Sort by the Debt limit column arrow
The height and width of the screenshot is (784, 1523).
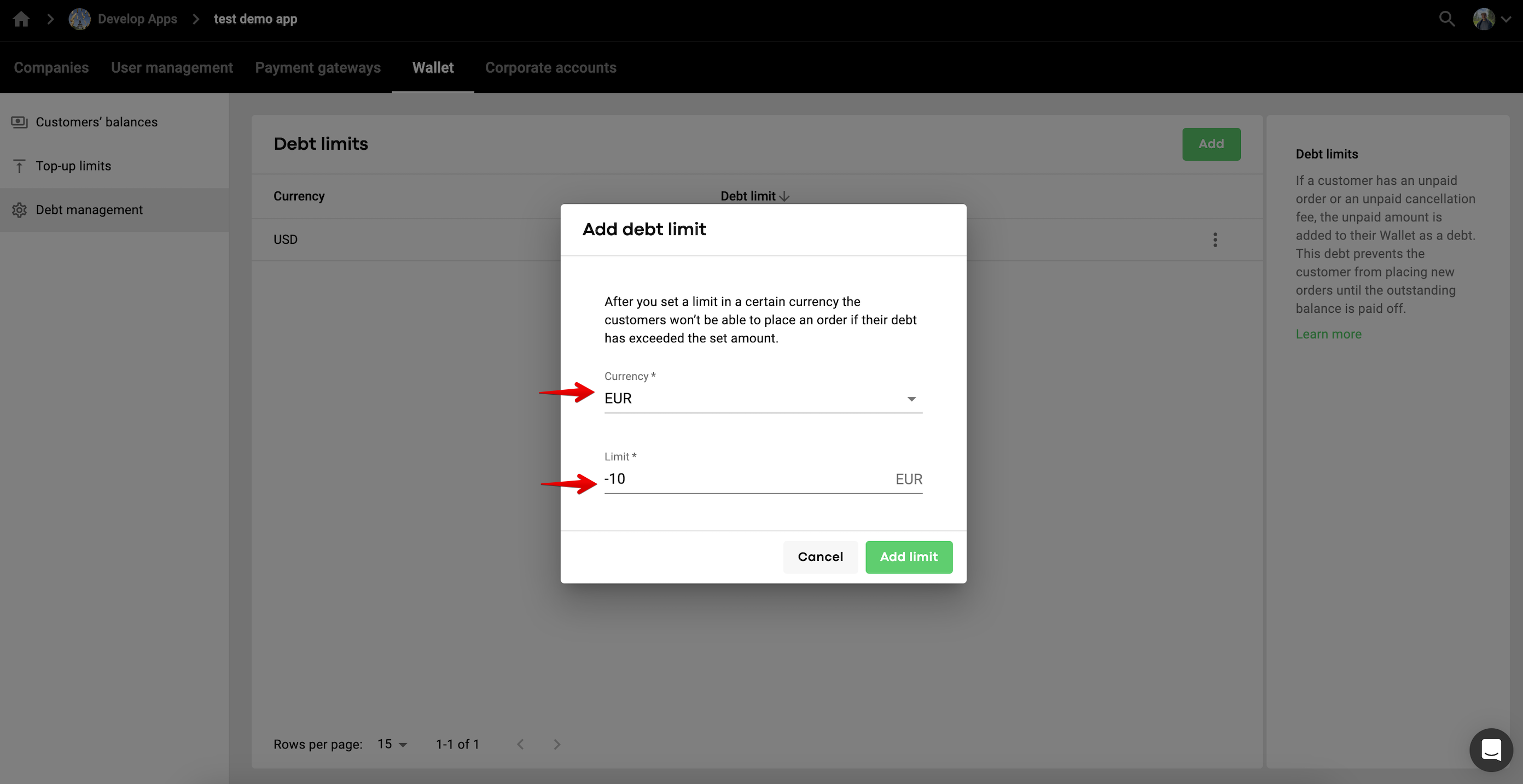click(x=784, y=196)
